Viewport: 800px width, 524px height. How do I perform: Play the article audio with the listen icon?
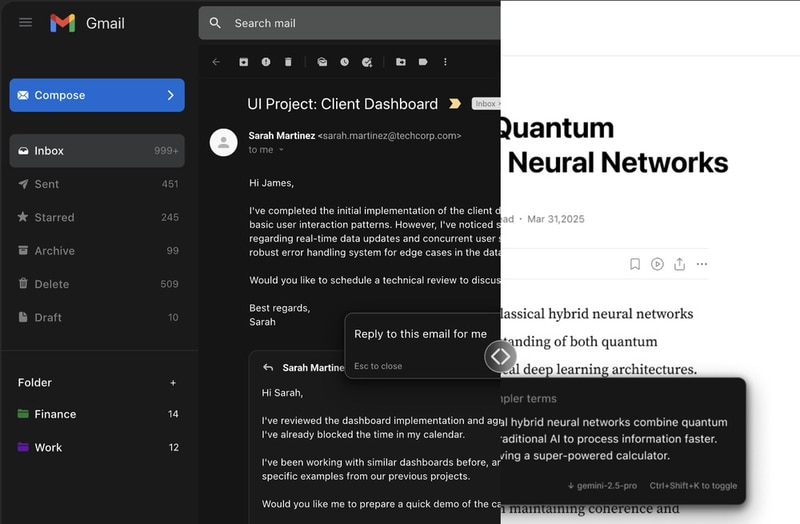pos(657,264)
